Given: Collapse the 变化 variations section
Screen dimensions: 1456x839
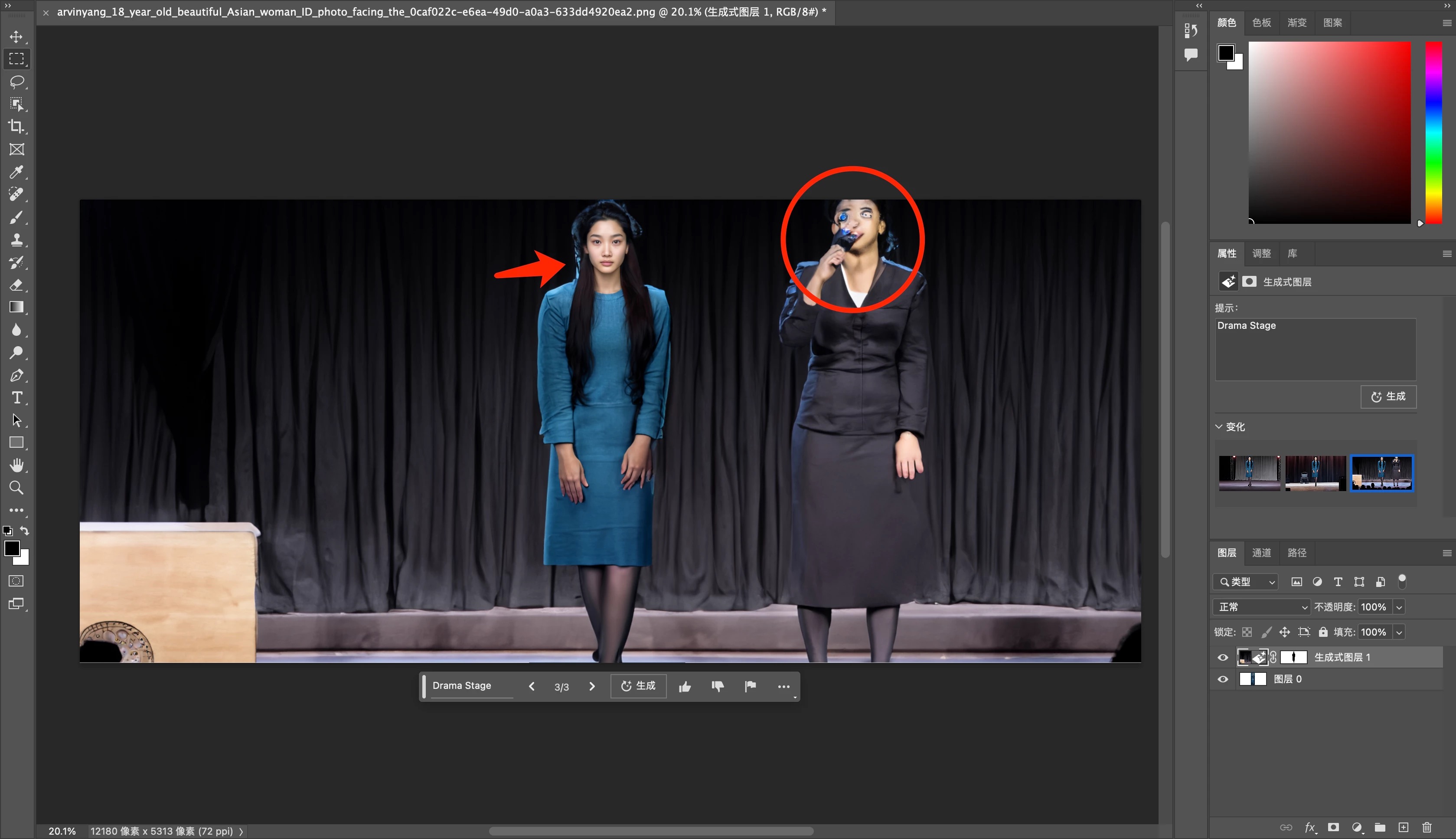Looking at the screenshot, I should click(1219, 426).
